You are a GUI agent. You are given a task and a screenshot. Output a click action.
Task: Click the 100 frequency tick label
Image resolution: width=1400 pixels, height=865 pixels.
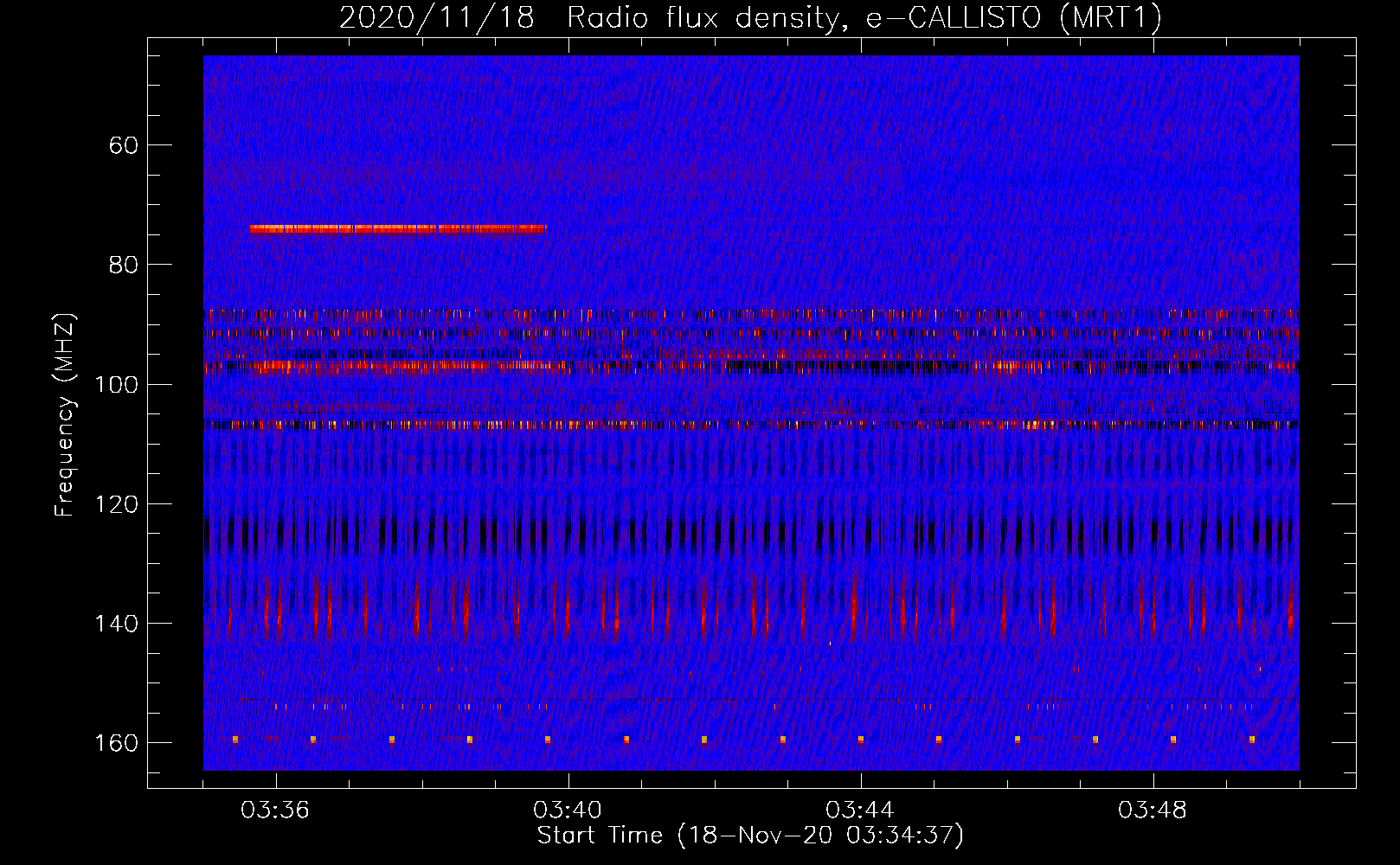[x=117, y=384]
